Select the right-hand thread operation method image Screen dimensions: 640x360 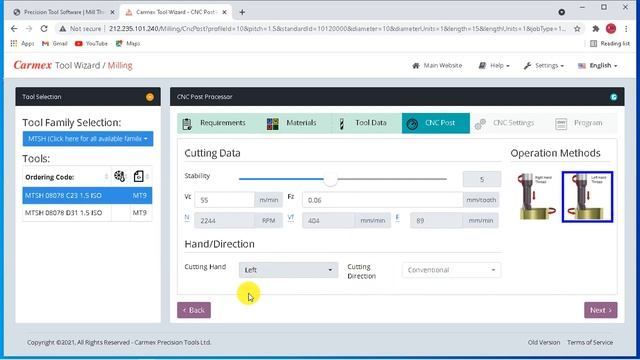(536, 196)
